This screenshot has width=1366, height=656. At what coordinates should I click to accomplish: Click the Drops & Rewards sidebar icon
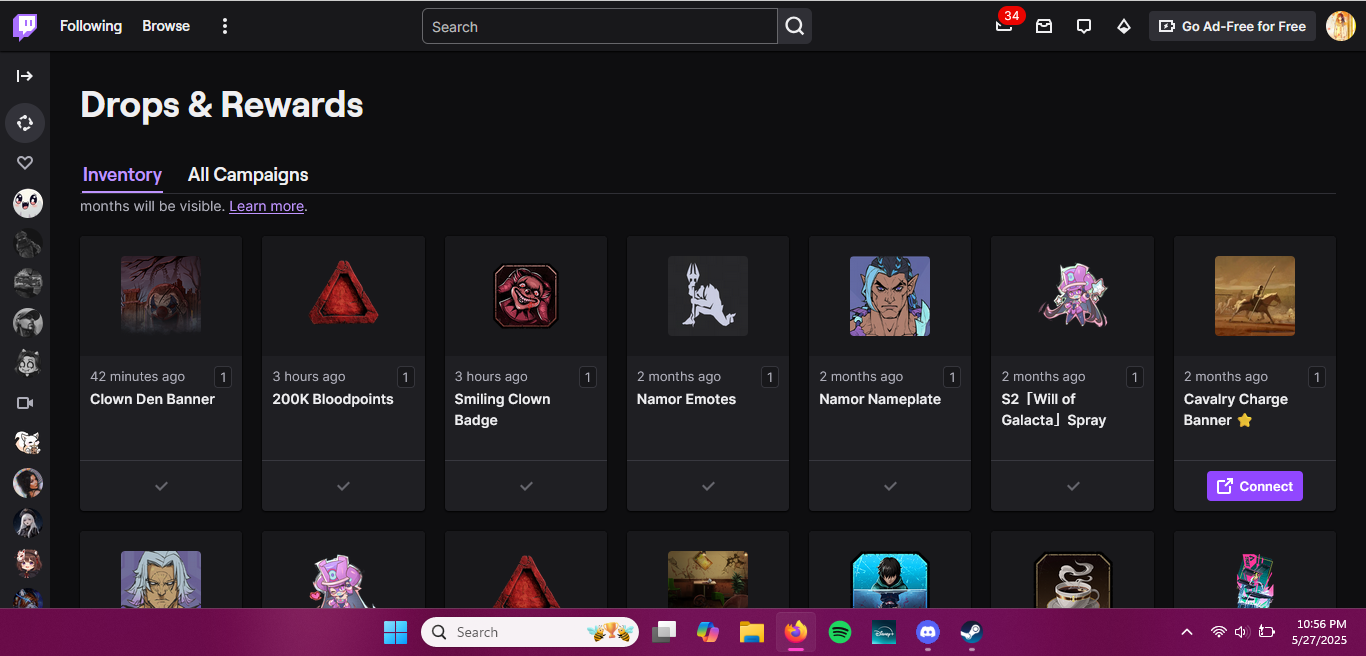(x=25, y=122)
